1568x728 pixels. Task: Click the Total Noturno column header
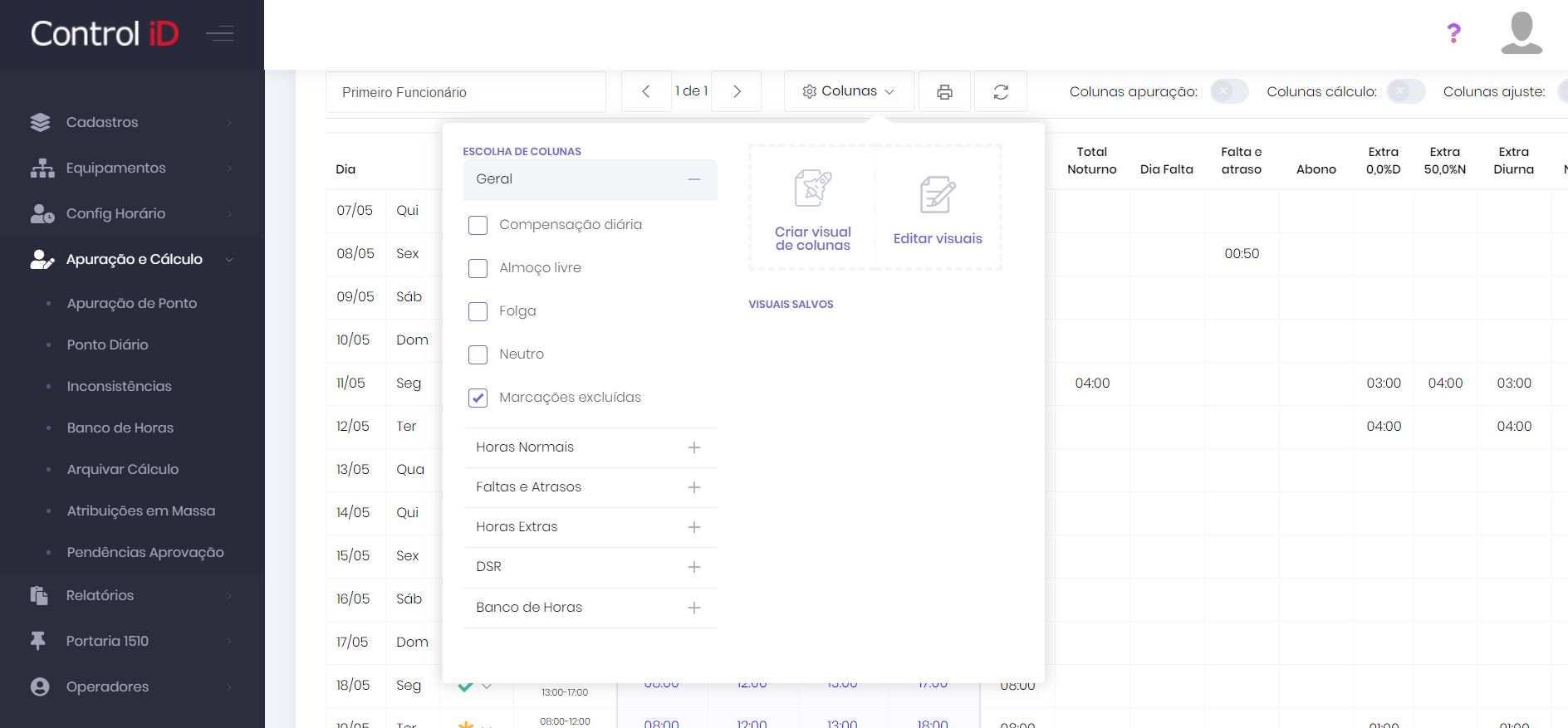1092,160
